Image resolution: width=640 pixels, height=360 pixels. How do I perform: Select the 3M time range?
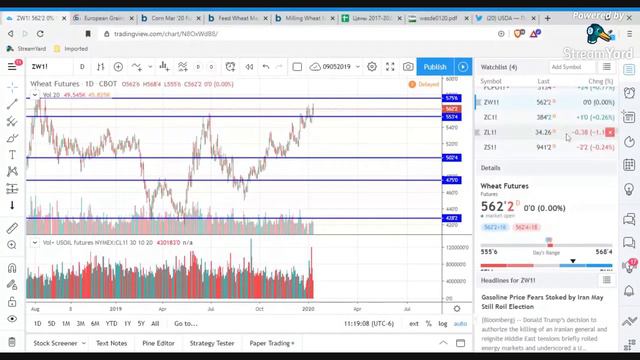80,324
